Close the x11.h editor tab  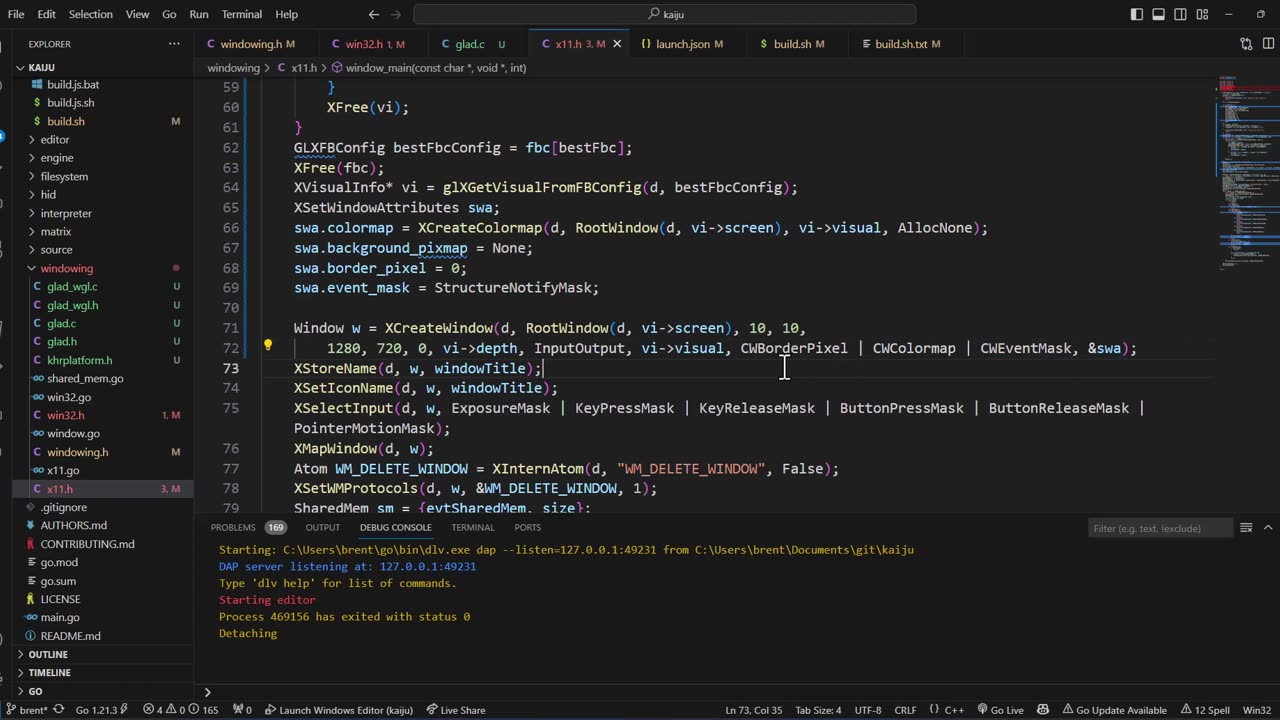point(617,44)
